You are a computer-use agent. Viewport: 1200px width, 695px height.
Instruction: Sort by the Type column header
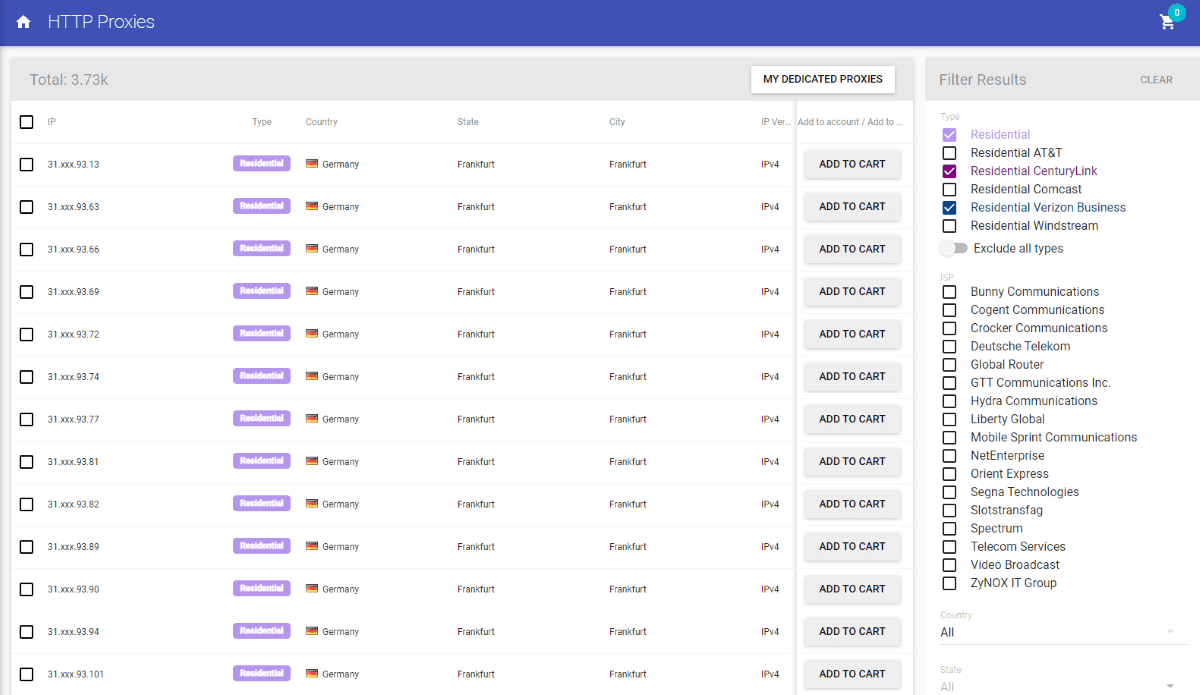(262, 122)
